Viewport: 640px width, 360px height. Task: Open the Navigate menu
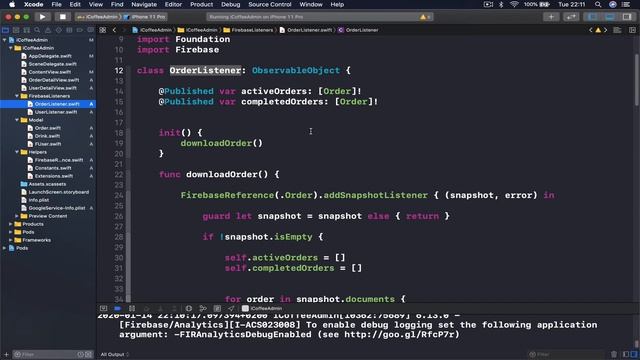(x=144, y=4)
